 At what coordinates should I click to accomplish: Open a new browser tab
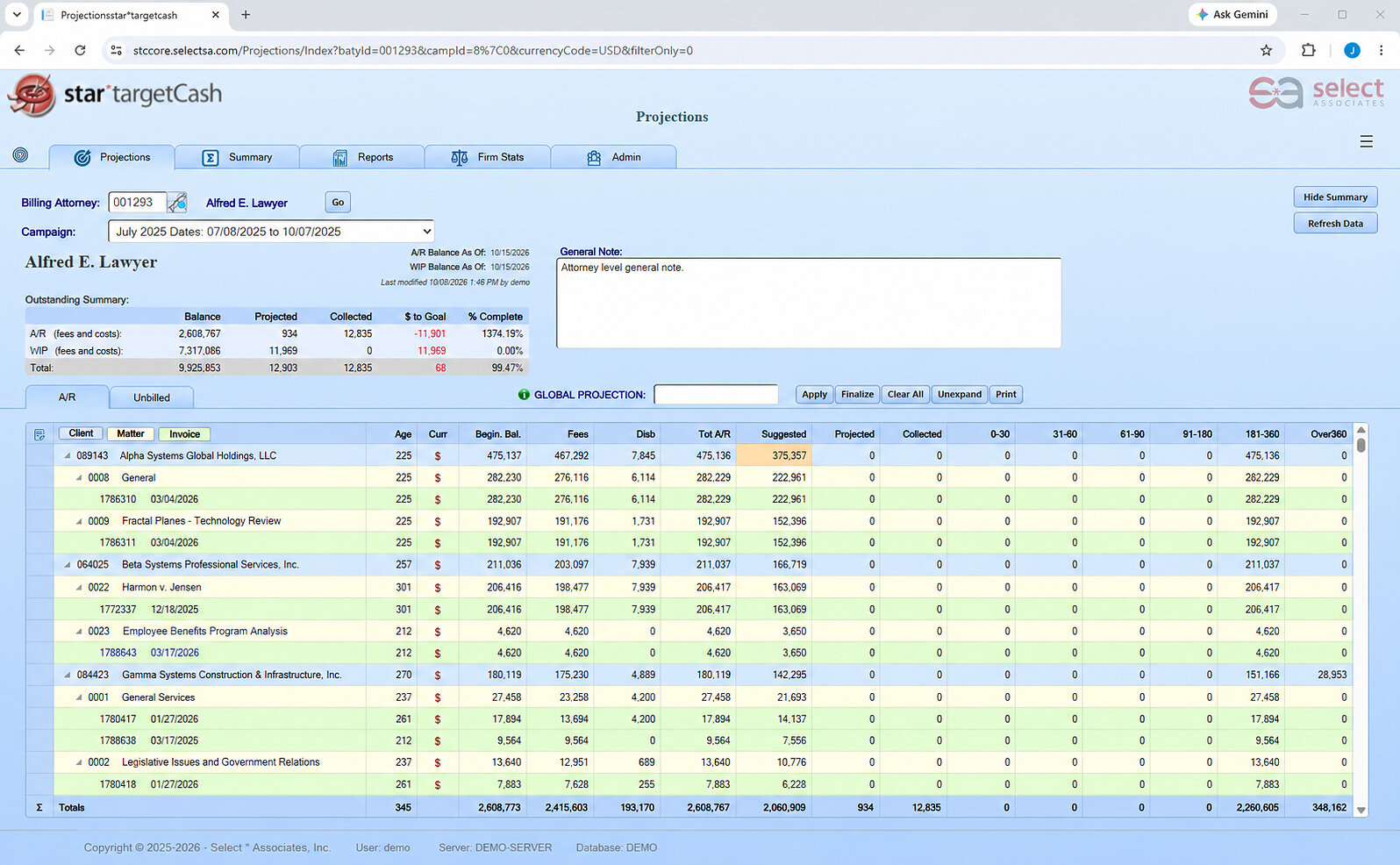click(246, 14)
